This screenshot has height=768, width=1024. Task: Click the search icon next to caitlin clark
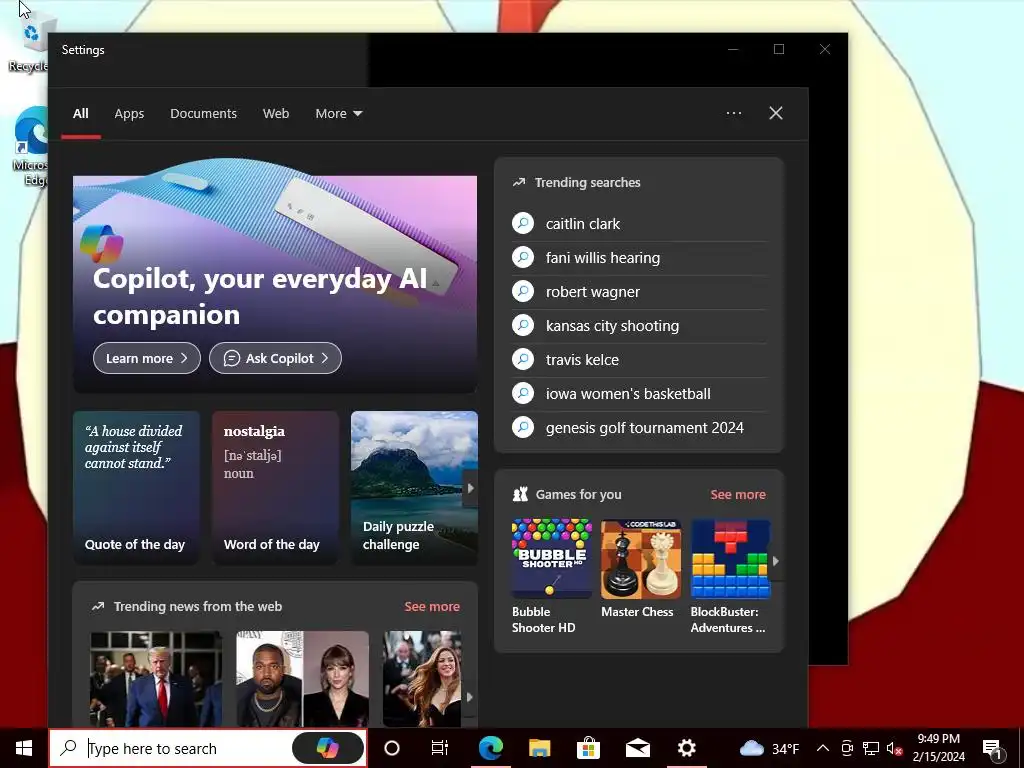523,223
